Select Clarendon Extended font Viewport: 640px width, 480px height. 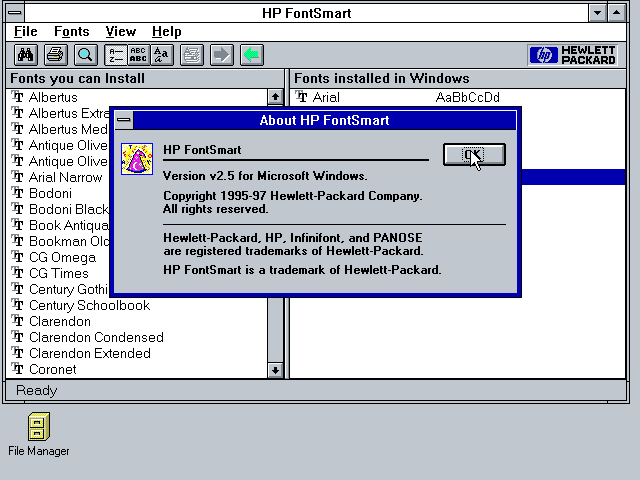pyautogui.click(x=90, y=353)
